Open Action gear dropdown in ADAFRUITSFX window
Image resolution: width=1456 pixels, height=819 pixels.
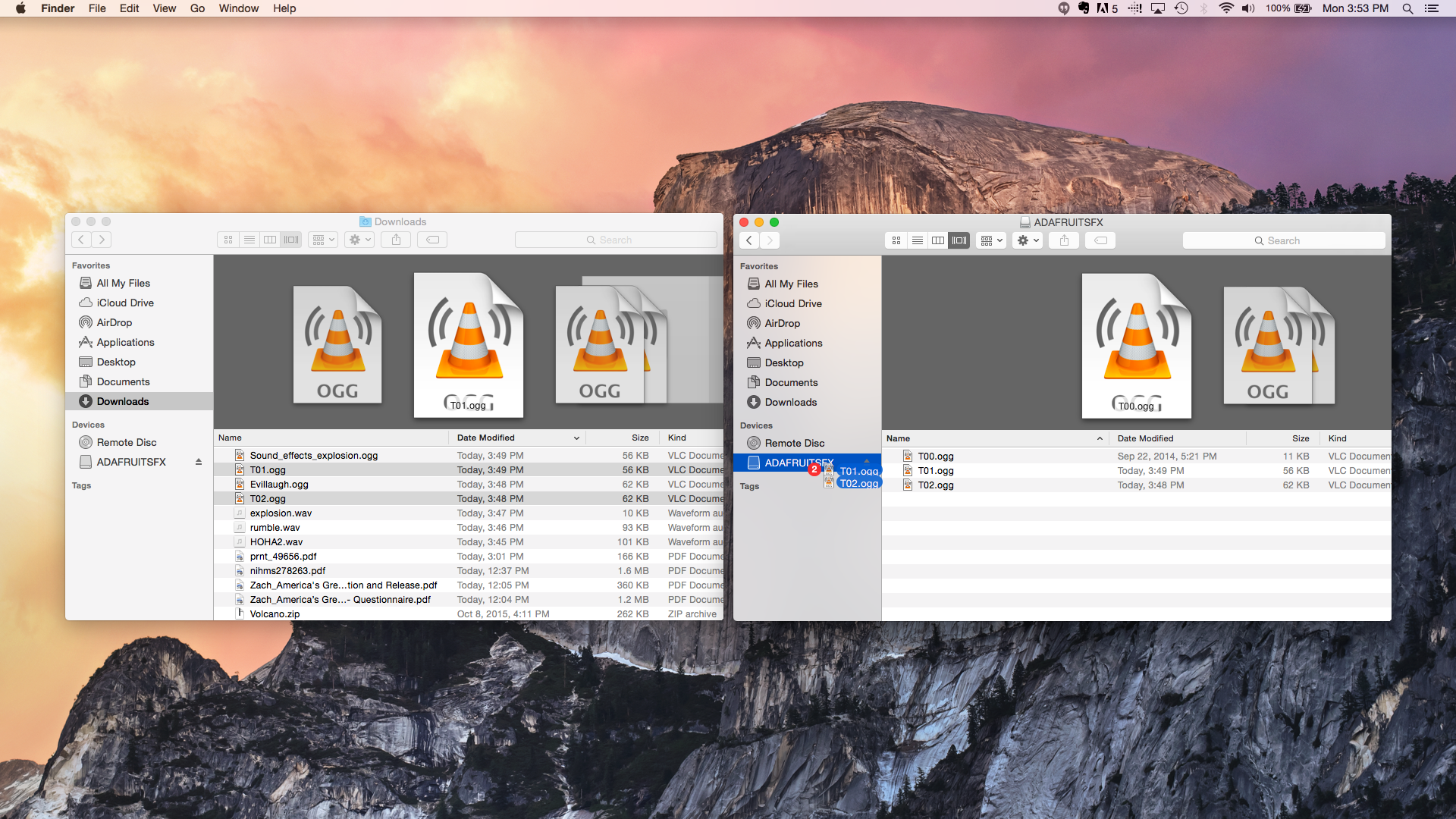1028,240
